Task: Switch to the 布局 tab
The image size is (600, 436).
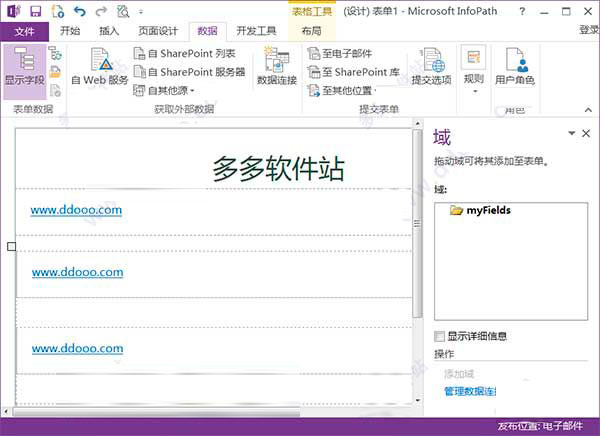Action: 311,31
